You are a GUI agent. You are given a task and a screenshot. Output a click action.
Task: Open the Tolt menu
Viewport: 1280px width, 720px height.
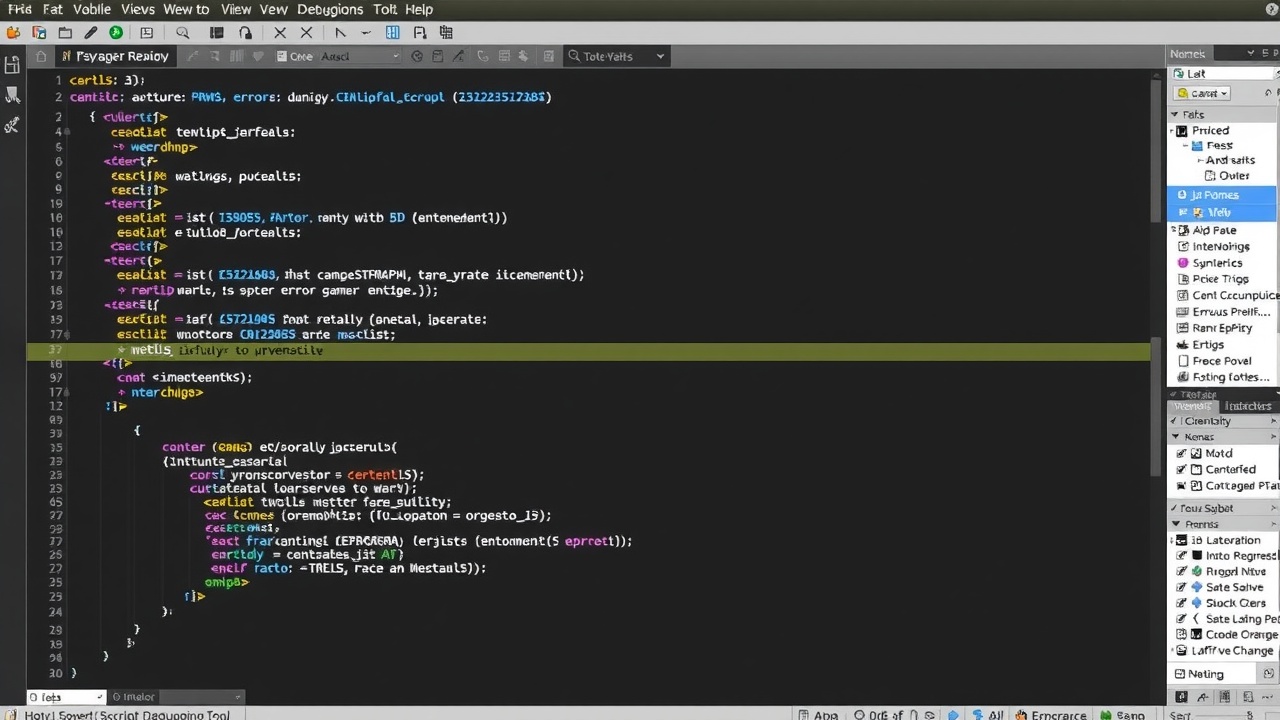384,9
